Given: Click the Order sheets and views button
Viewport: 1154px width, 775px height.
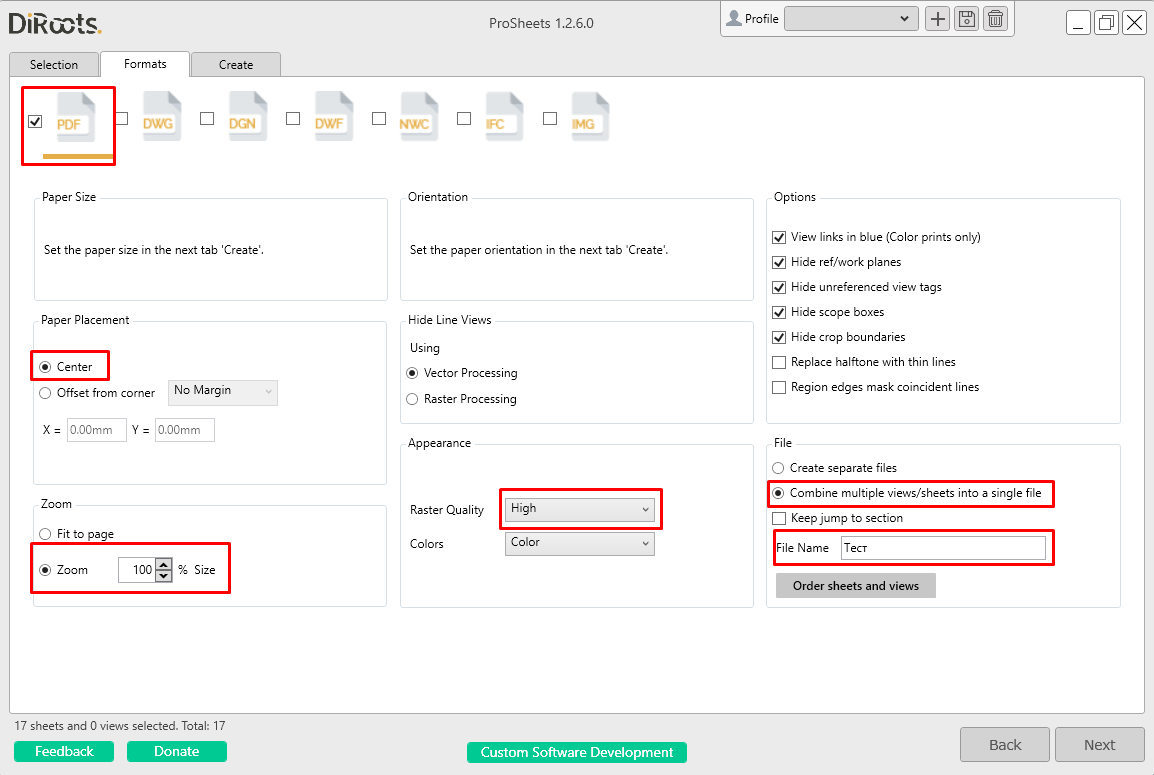Looking at the screenshot, I should (x=855, y=585).
